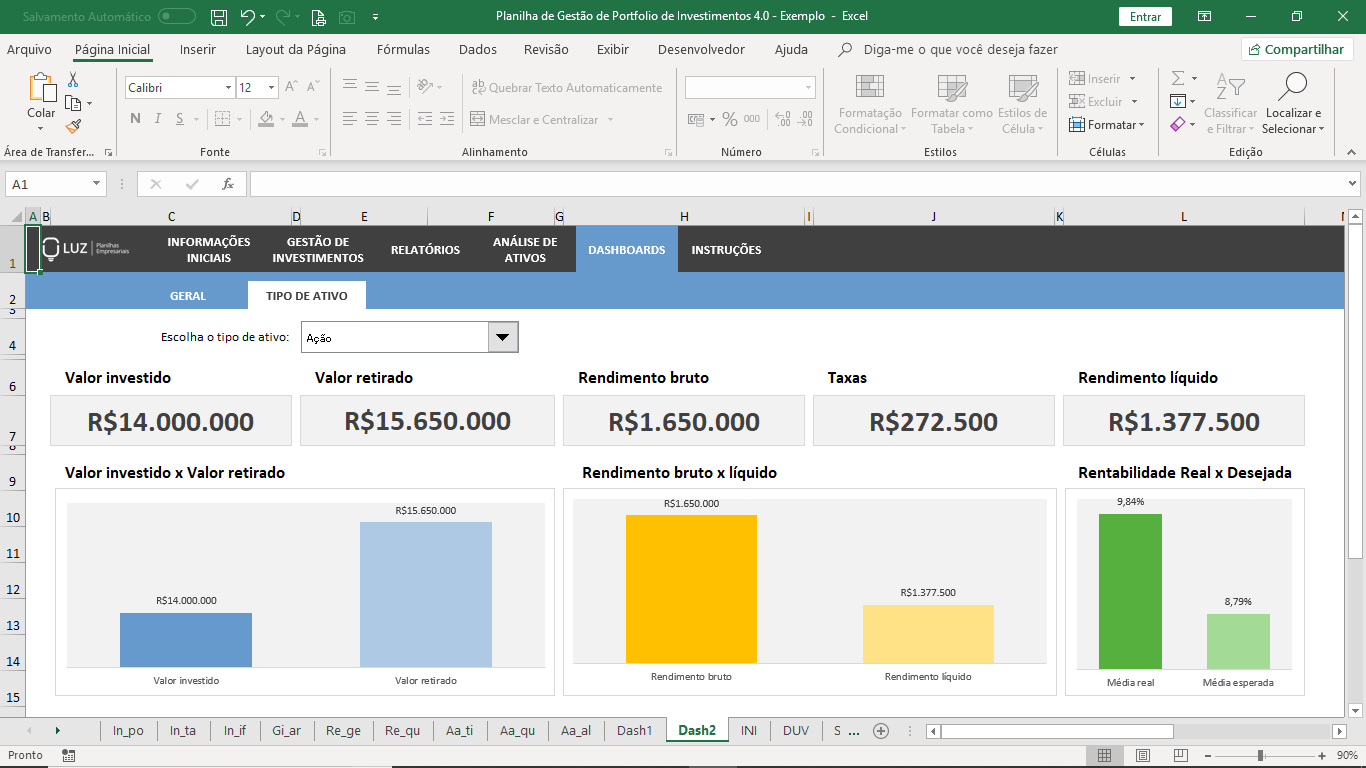
Task: Click the AutoSum sigma icon
Action: click(1178, 78)
